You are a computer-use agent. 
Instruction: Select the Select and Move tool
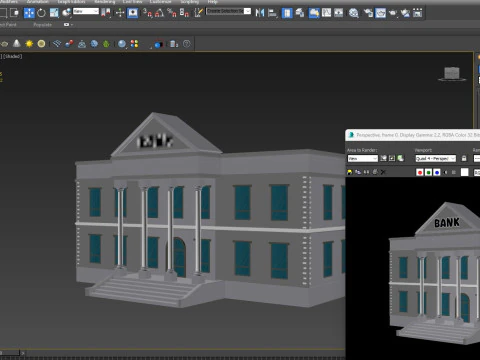(x=29, y=13)
